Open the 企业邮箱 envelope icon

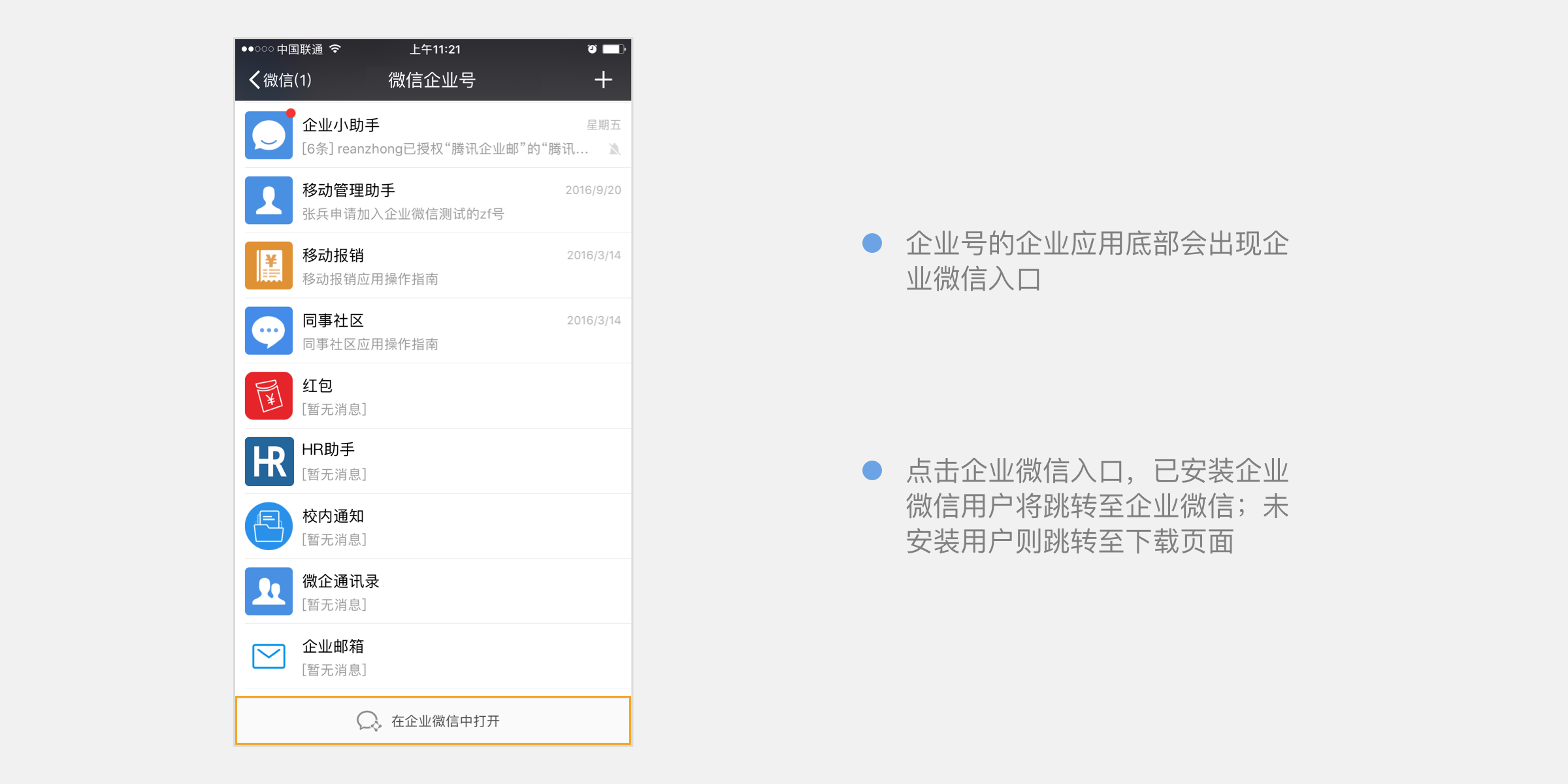tap(268, 657)
